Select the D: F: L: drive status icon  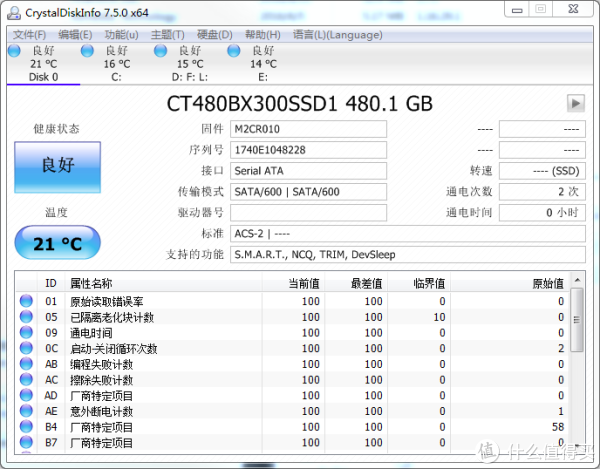click(160, 51)
